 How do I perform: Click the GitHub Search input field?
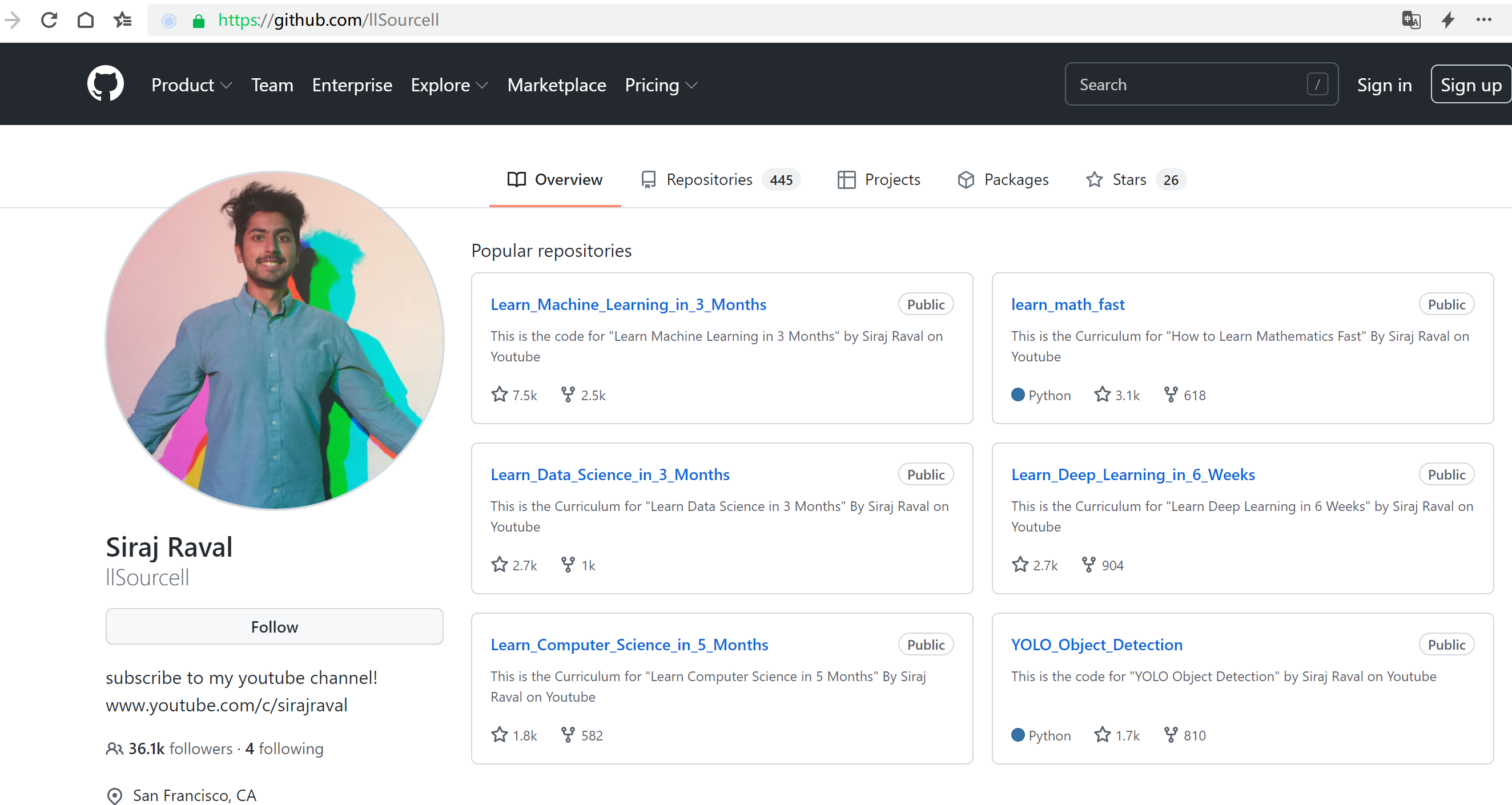1201,84
